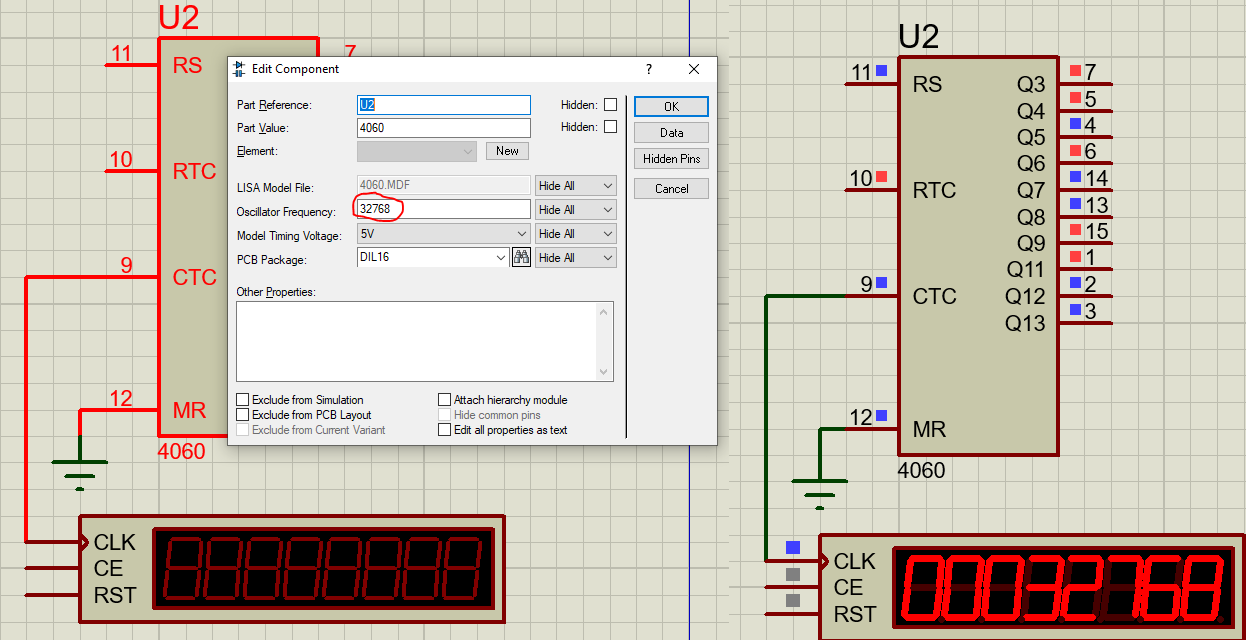Image resolution: width=1246 pixels, height=640 pixels.
Task: Tick the Attach hierarchy module checkbox
Action: [x=445, y=400]
